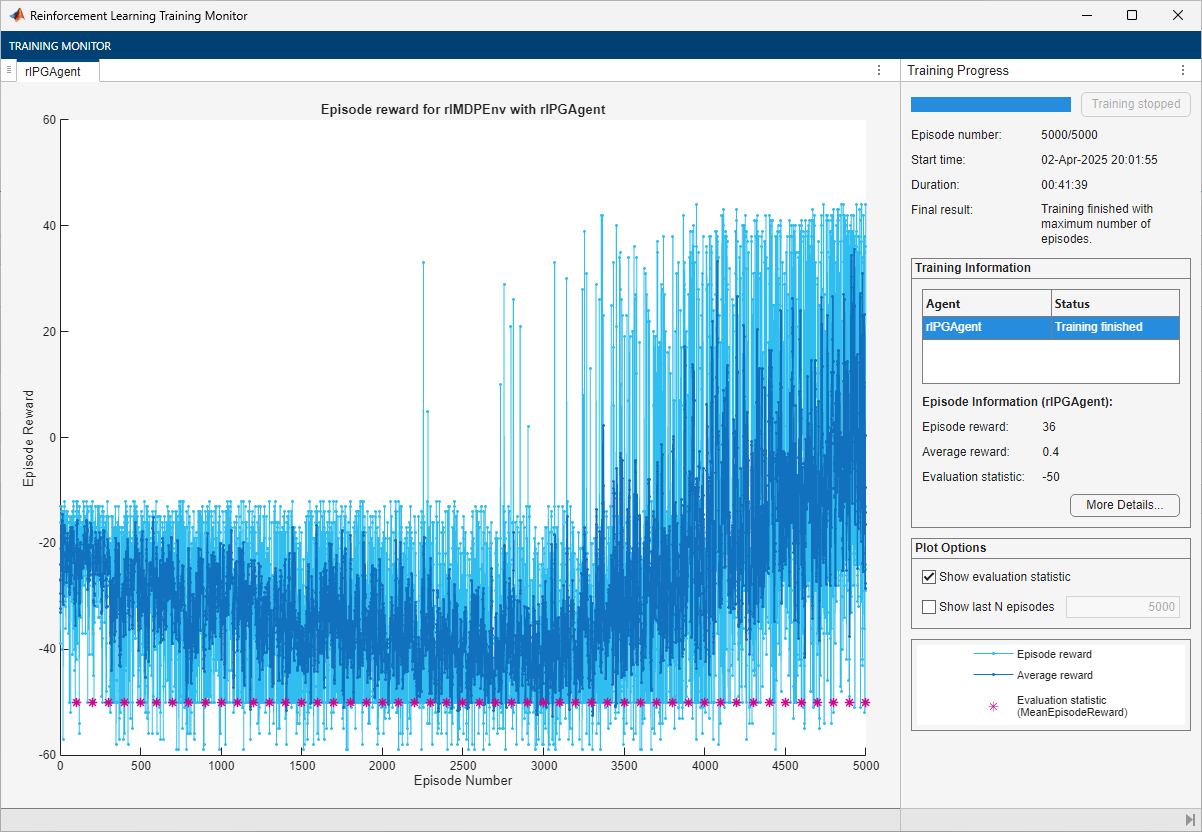The image size is (1202, 832).
Task: Click the MATLAB logo in title bar
Action: tap(16, 16)
